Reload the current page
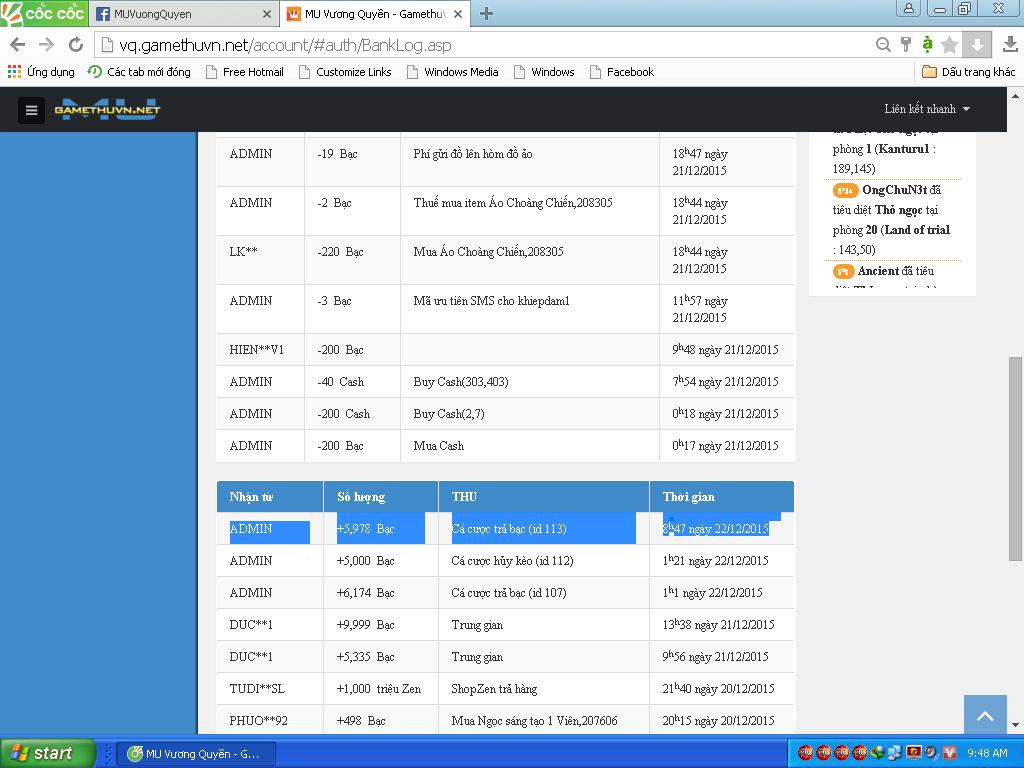This screenshot has width=1024, height=768. (x=76, y=44)
